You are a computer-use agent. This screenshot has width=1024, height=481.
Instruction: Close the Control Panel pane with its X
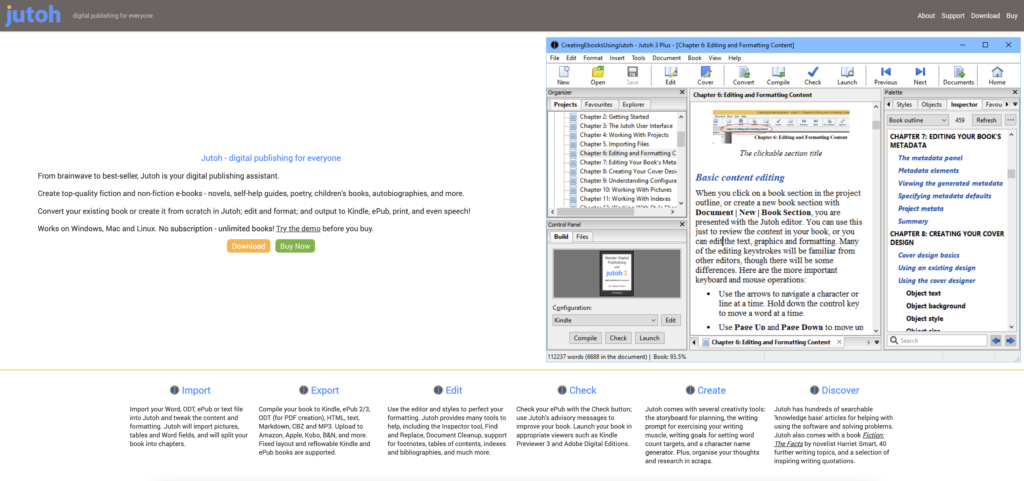tap(682, 224)
